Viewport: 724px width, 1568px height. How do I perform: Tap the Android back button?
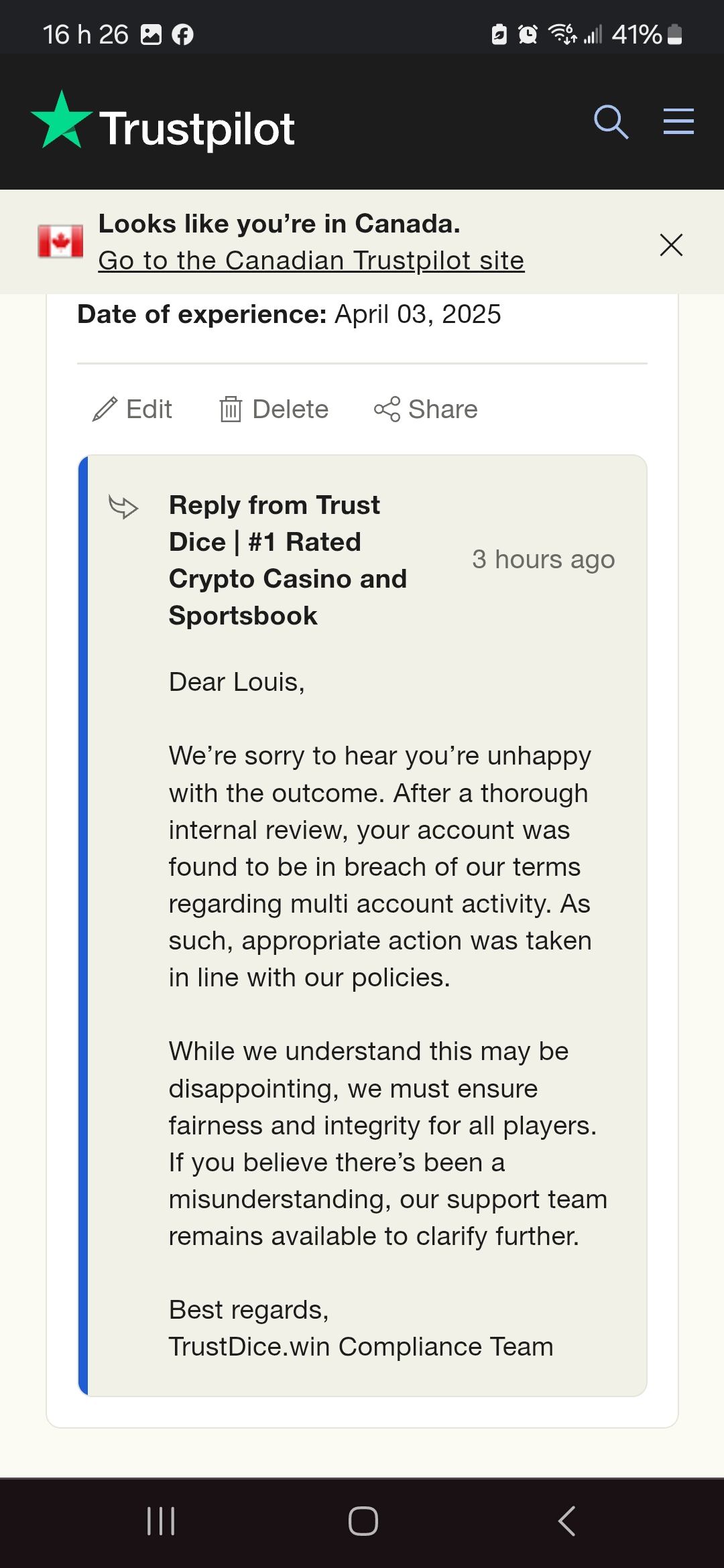coord(566,1520)
